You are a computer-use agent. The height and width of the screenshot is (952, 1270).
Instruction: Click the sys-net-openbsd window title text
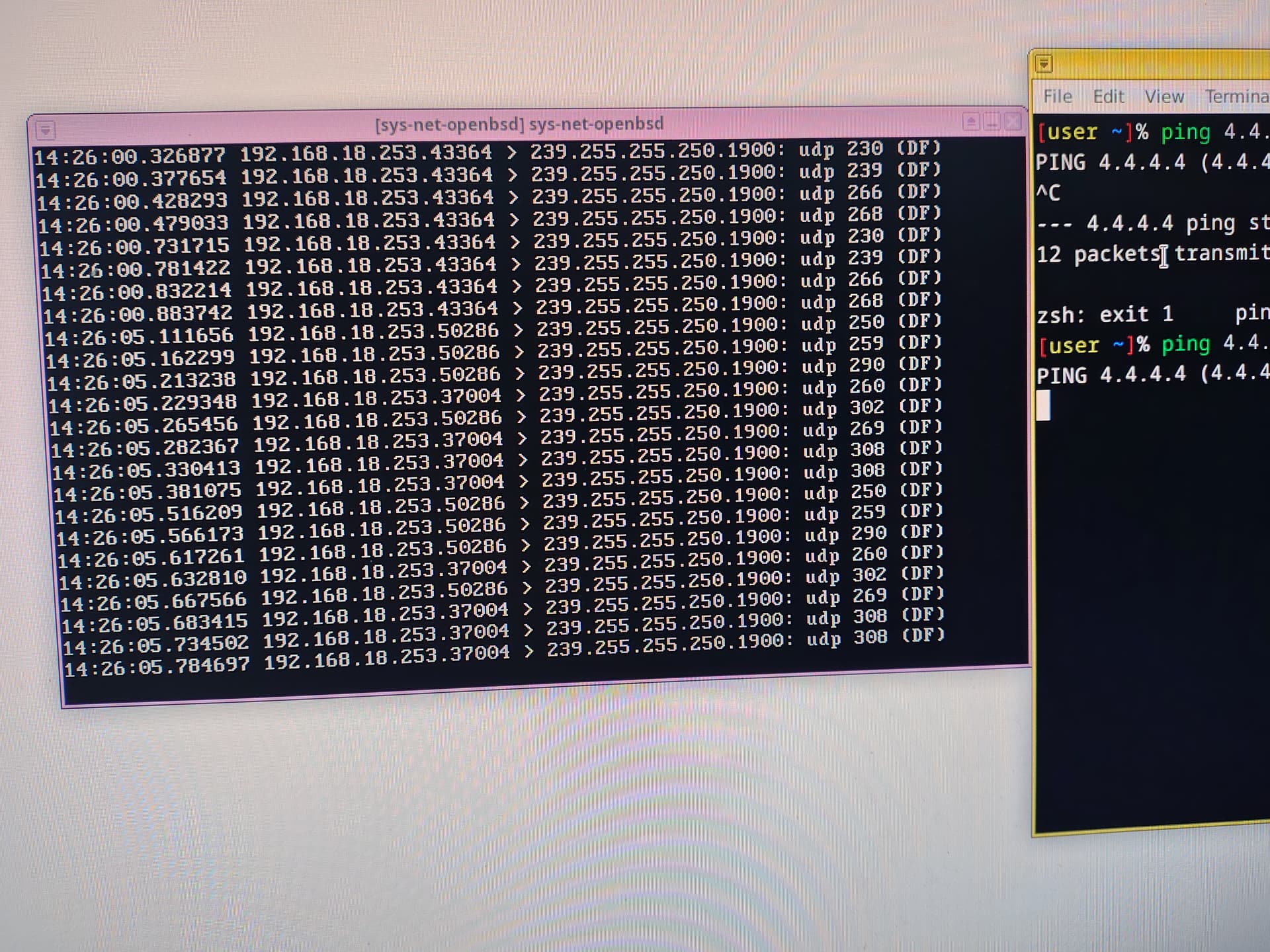(519, 124)
